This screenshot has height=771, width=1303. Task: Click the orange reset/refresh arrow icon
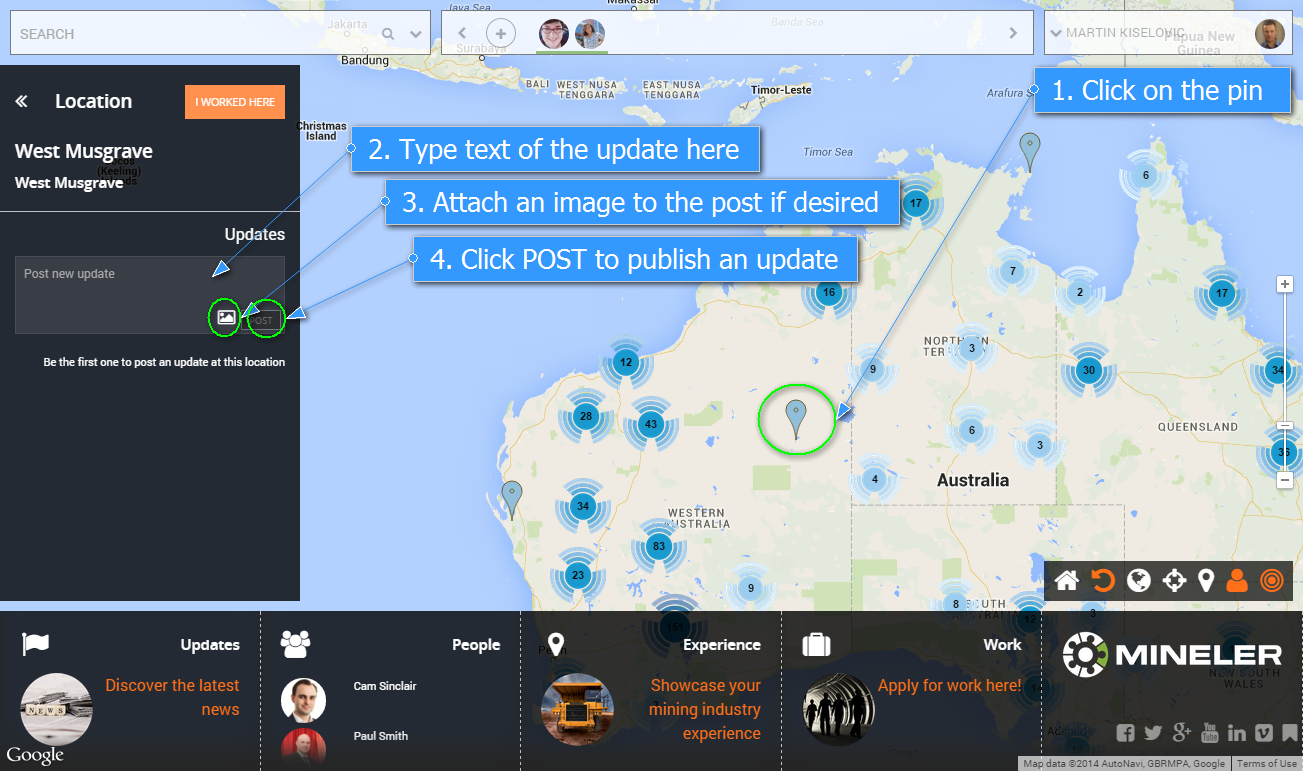coord(1102,580)
